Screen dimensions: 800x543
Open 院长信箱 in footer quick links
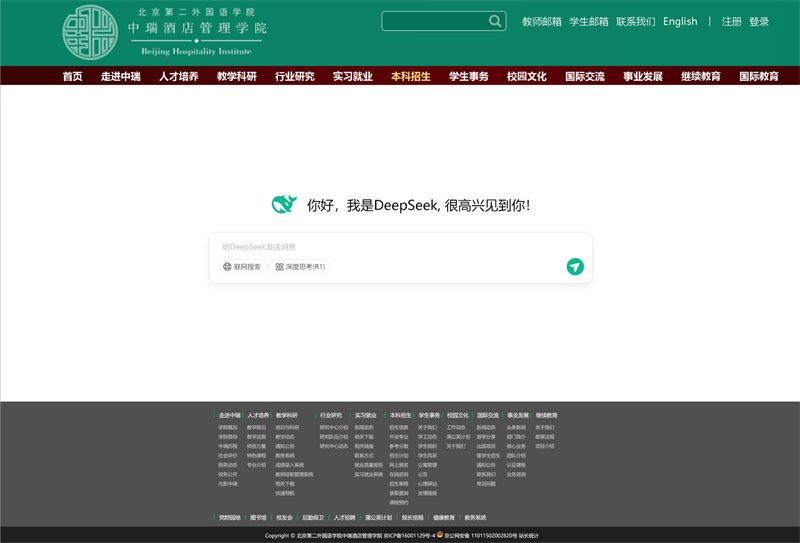pyautogui.click(x=412, y=517)
